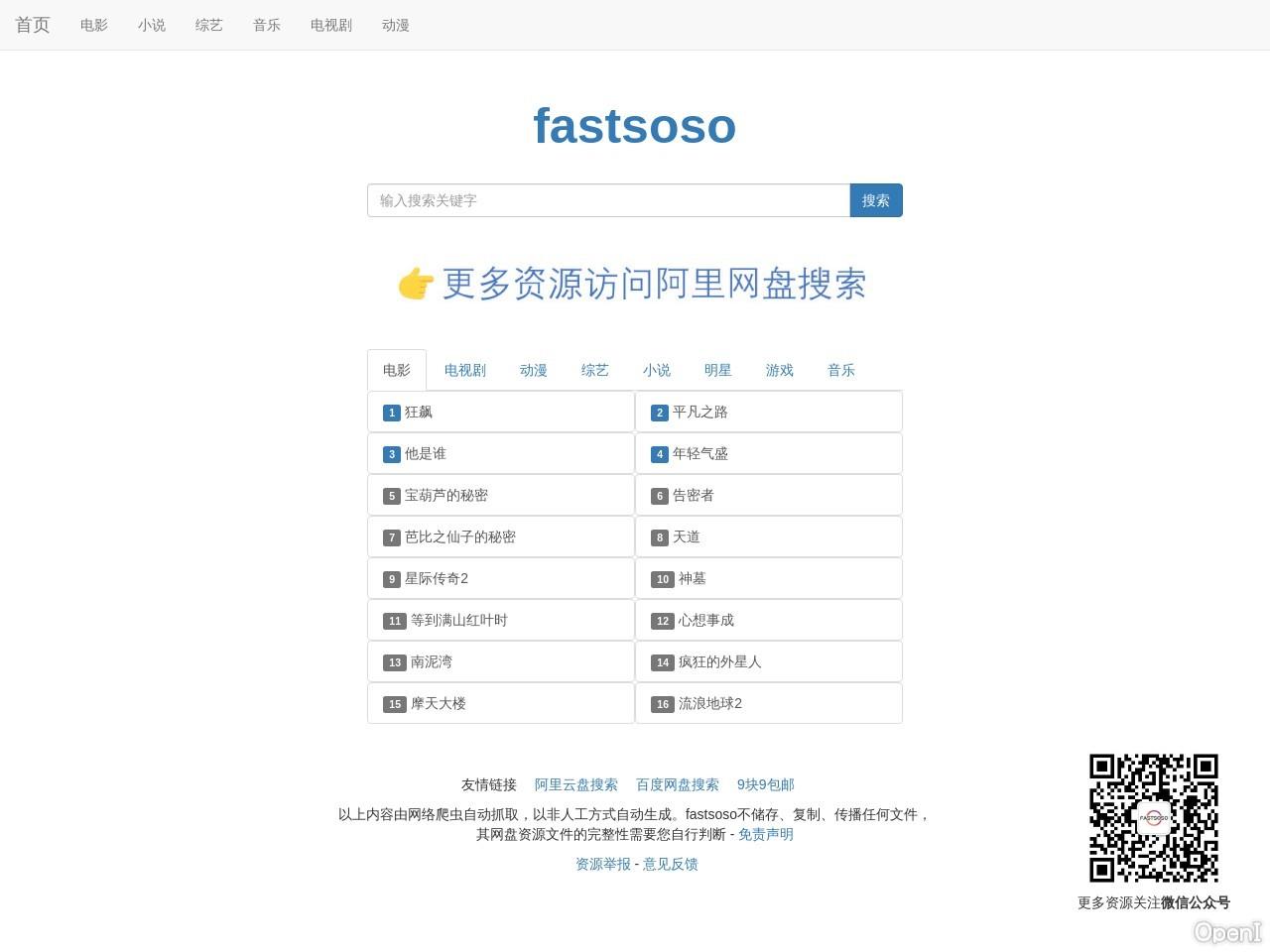
Task: Open the 游戏 tab
Action: pos(779,370)
